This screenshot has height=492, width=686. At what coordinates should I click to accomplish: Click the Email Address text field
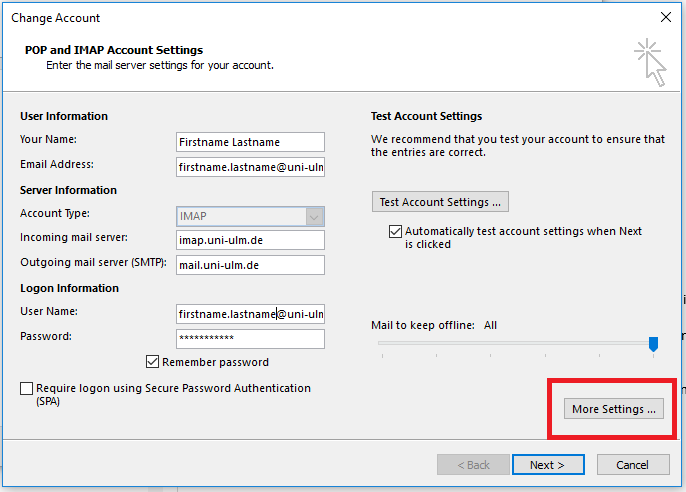[250, 167]
